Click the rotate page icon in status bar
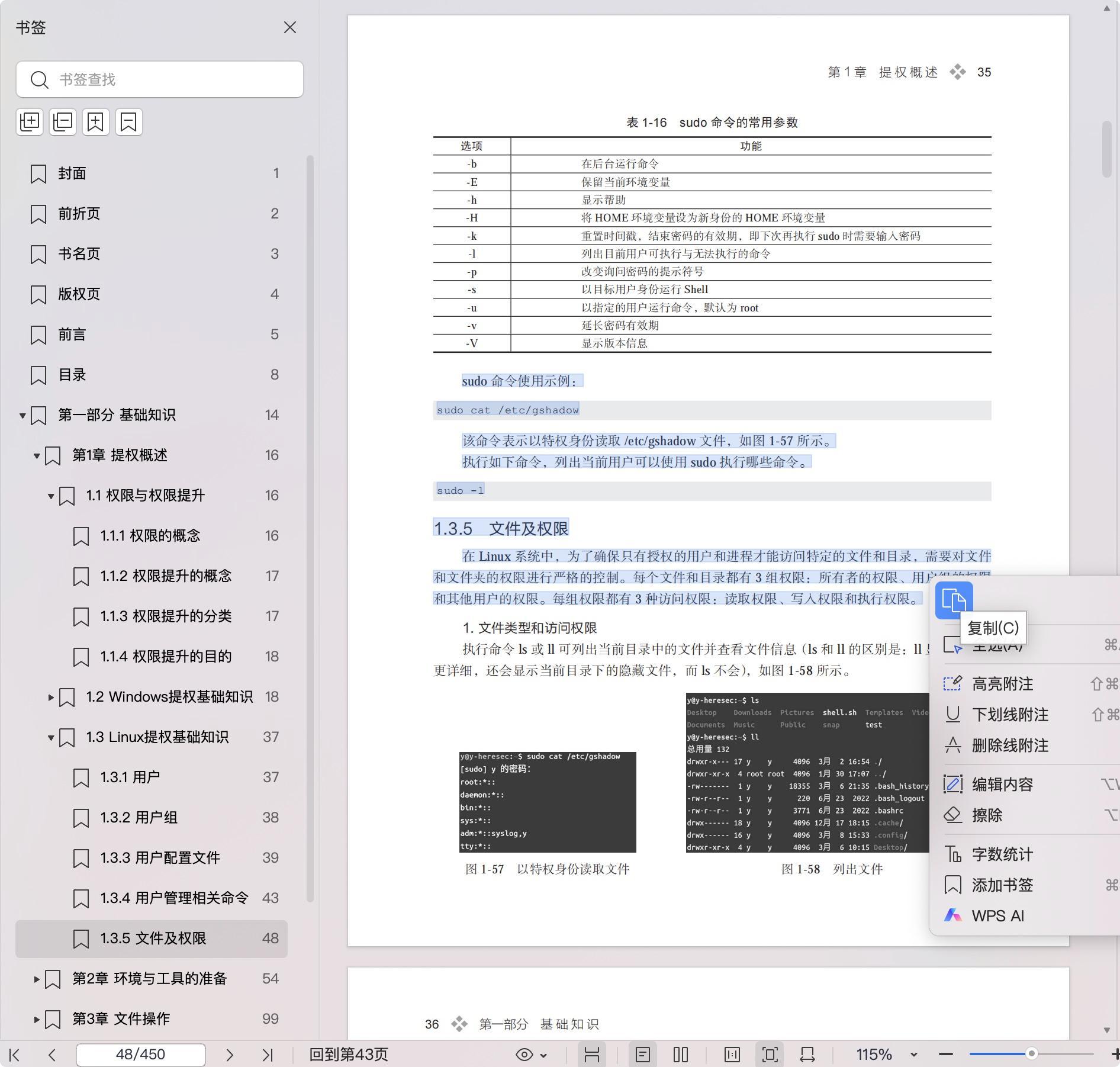The height and width of the screenshot is (1067, 1120). point(807,1055)
